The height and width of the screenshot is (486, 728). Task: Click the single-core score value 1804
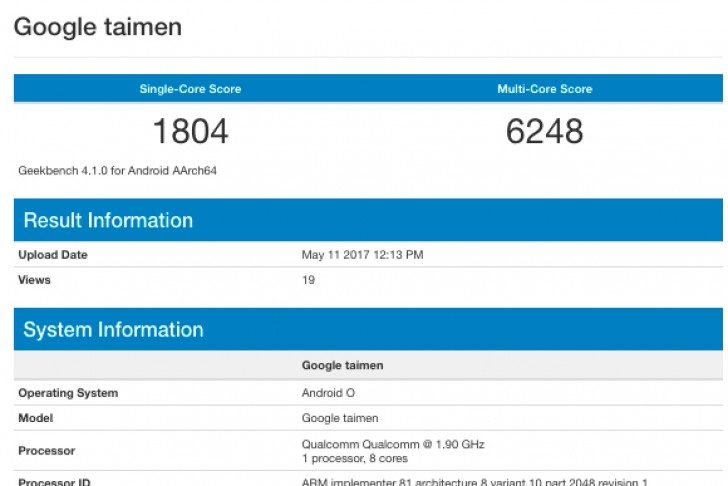click(190, 131)
